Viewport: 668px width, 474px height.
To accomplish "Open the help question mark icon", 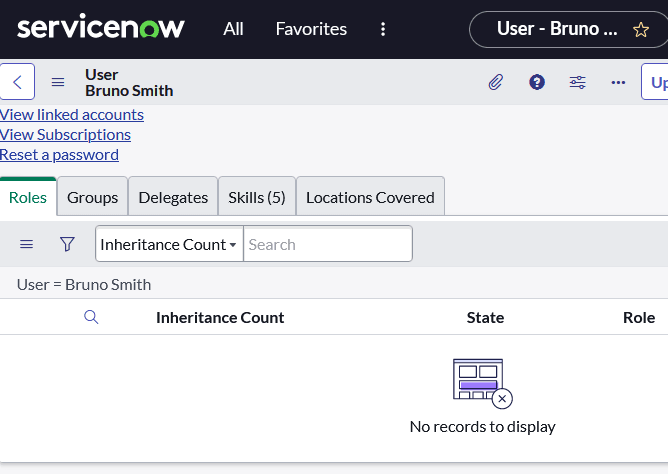I will tap(537, 82).
